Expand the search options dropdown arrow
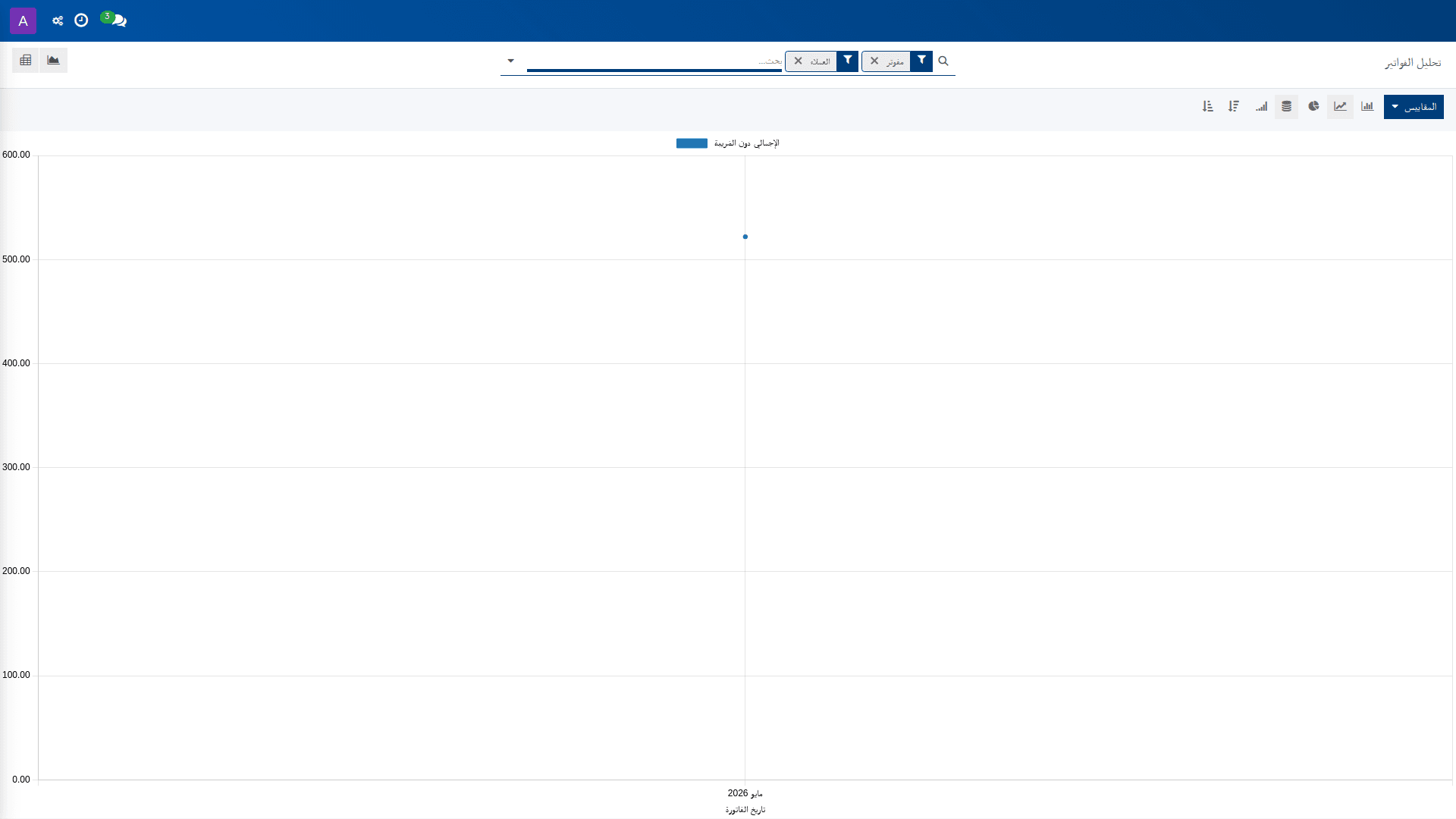 (510, 61)
